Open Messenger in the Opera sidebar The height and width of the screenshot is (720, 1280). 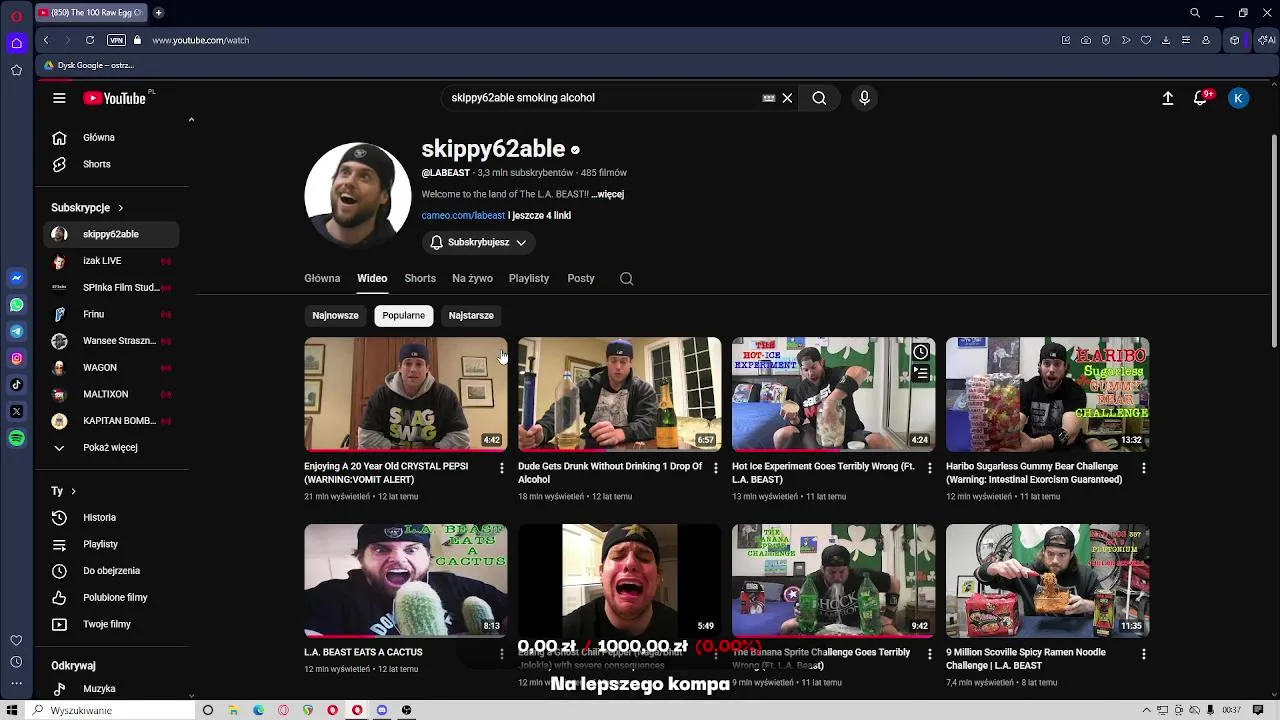[16, 278]
